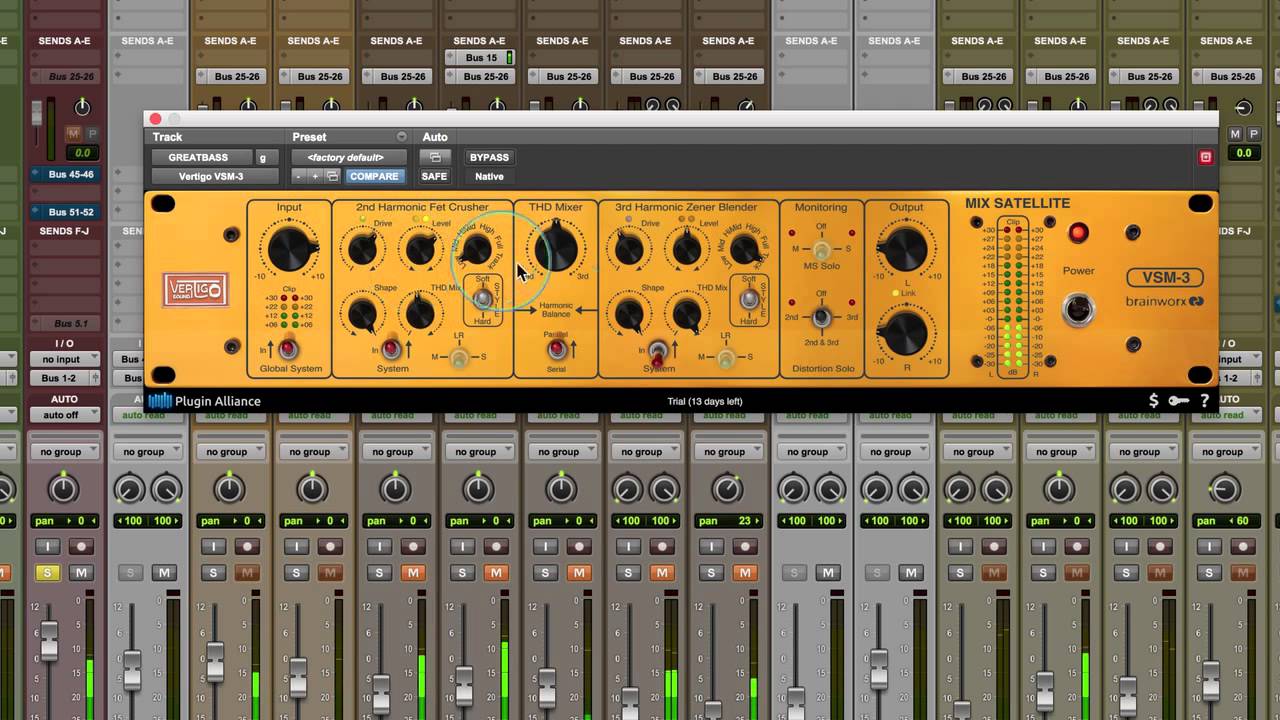The height and width of the screenshot is (720, 1280).
Task: Click the Trial (13 days left) text
Action: point(705,402)
